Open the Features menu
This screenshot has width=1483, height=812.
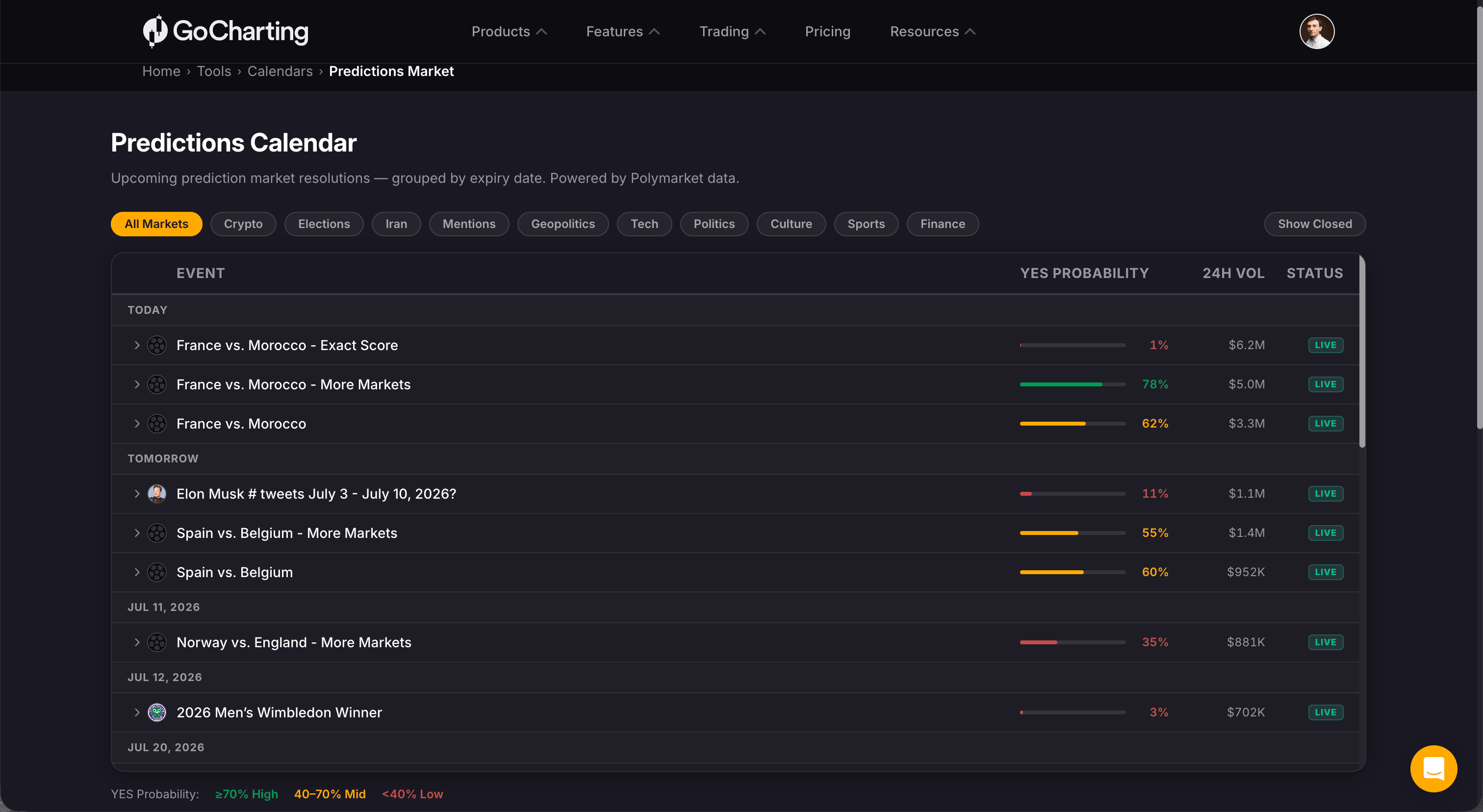point(622,32)
